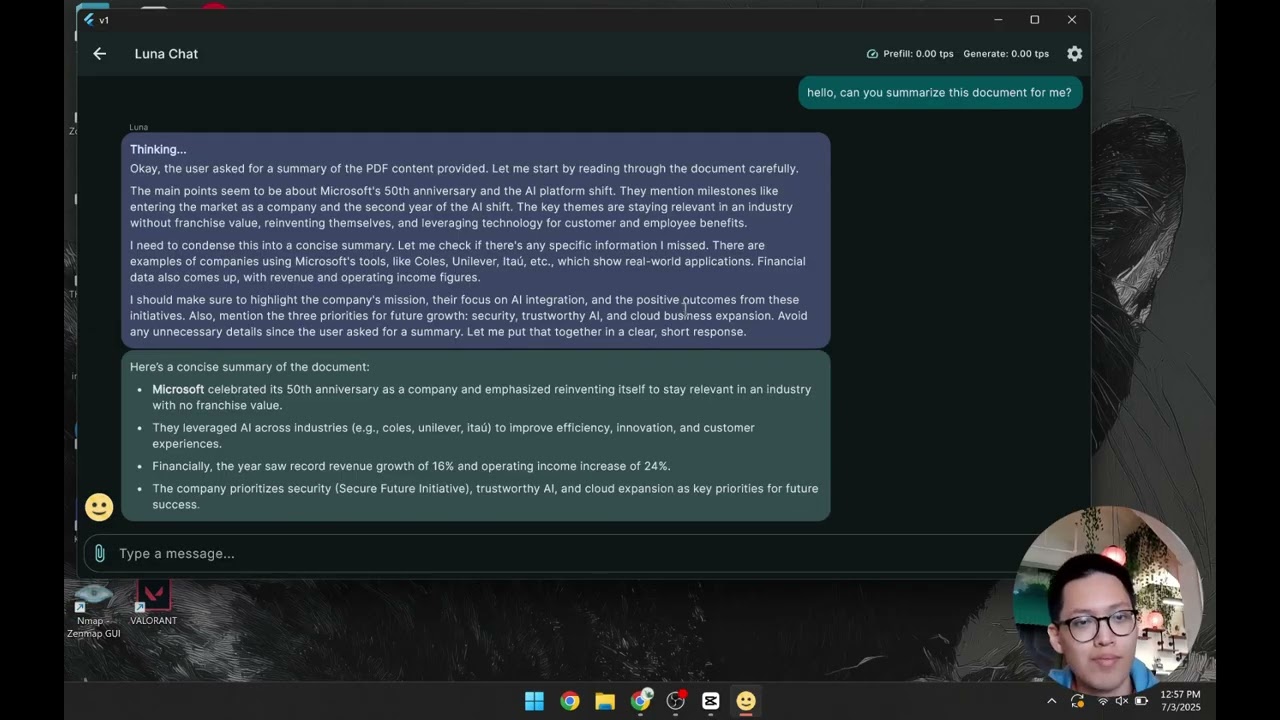
Task: Click the bullet about leveraging AI across industries
Action: pyautogui.click(x=453, y=435)
